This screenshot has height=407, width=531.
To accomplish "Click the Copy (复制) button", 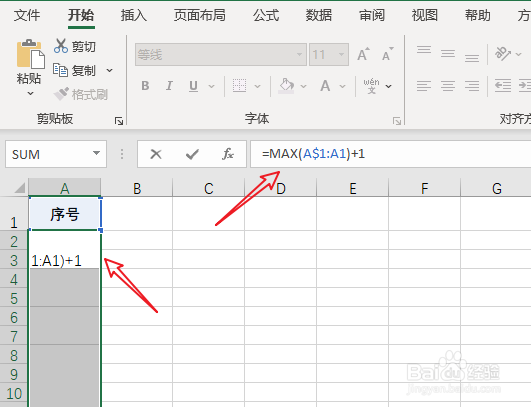I will click(x=74, y=70).
